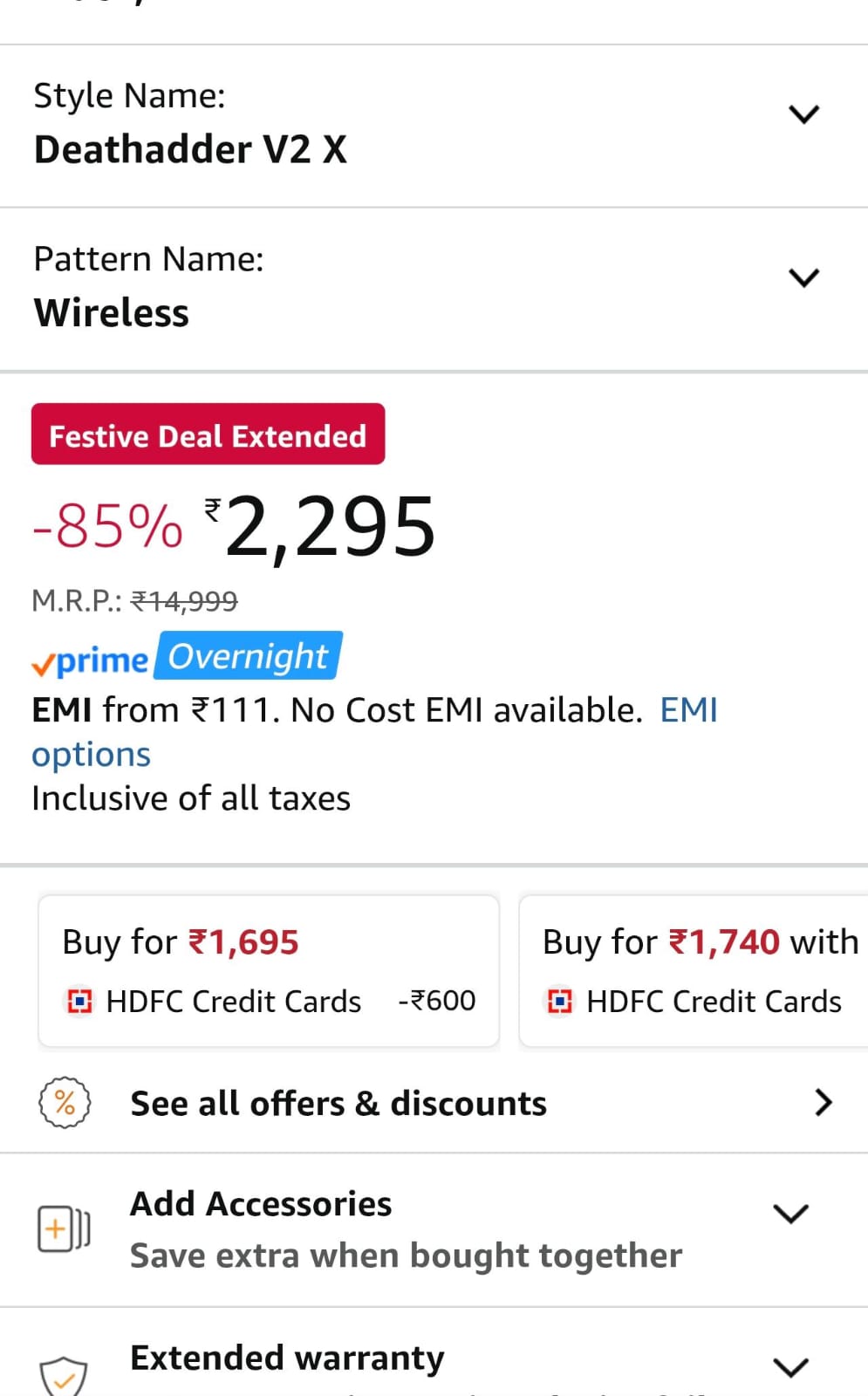The height and width of the screenshot is (1396, 868).
Task: Select the Buy for ₹1,695 HDFC offer card
Action: [269, 970]
